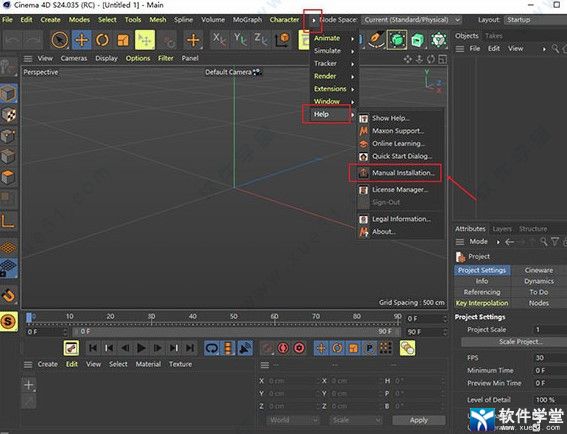Expand the Render submenu

(334, 76)
